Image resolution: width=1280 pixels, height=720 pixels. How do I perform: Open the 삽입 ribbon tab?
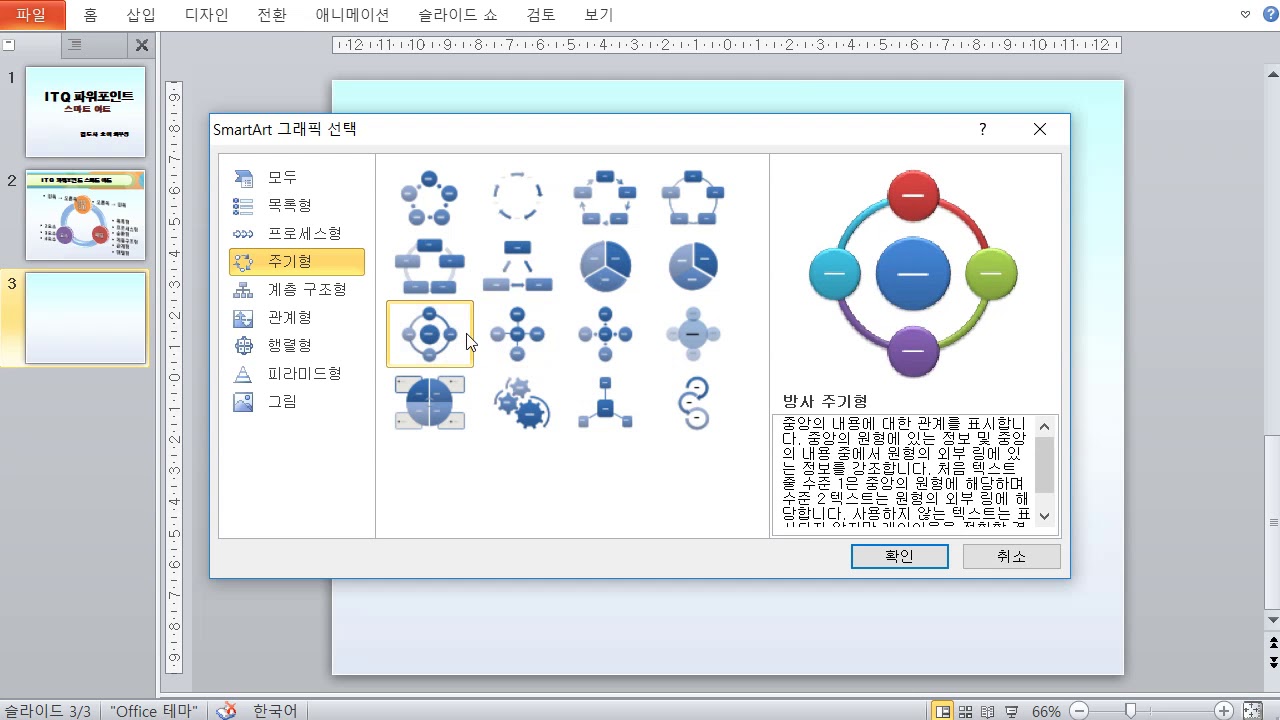pos(141,15)
